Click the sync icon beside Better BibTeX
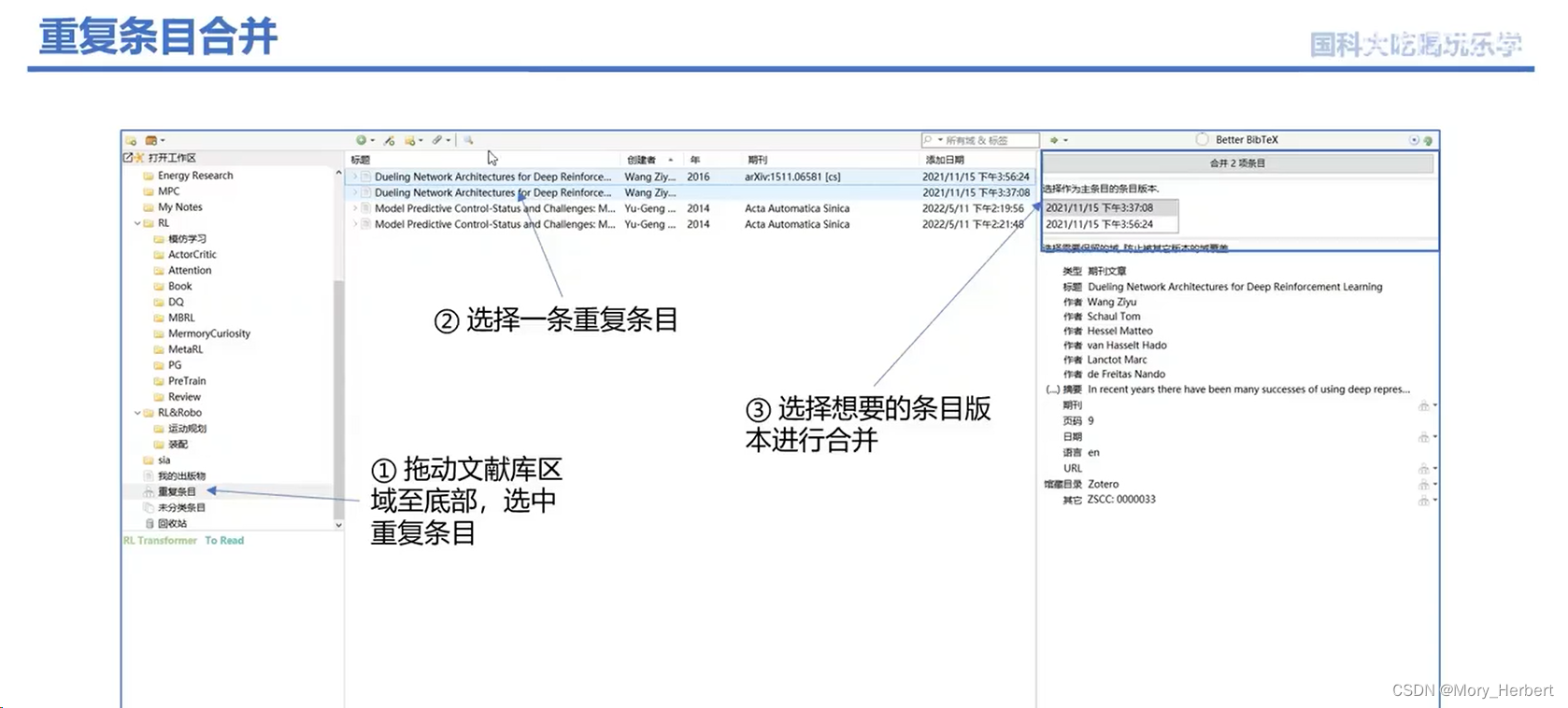Screen dimensions: 1568x708 (x=1427, y=140)
